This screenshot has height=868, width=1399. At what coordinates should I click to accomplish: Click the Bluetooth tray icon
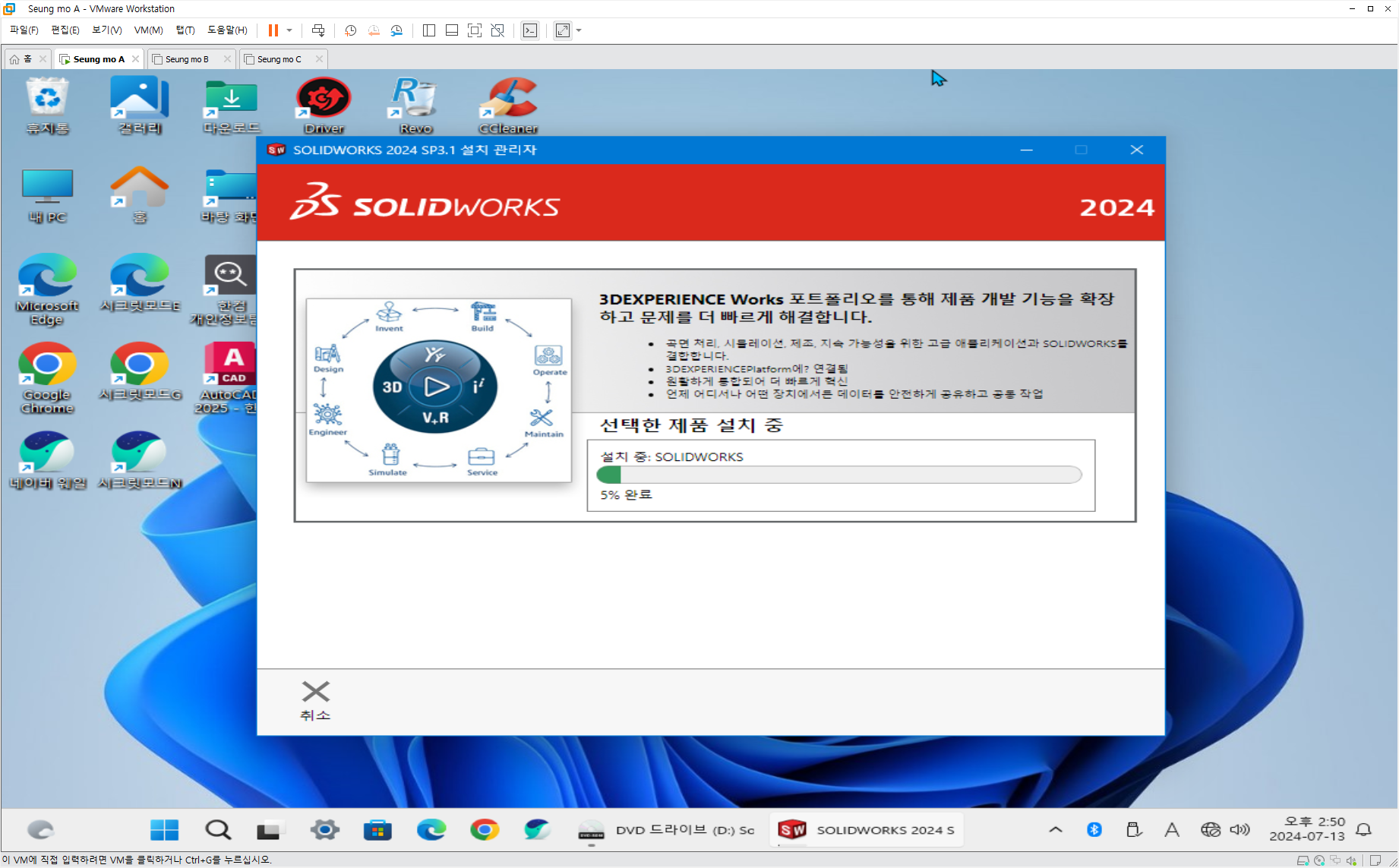1094,830
